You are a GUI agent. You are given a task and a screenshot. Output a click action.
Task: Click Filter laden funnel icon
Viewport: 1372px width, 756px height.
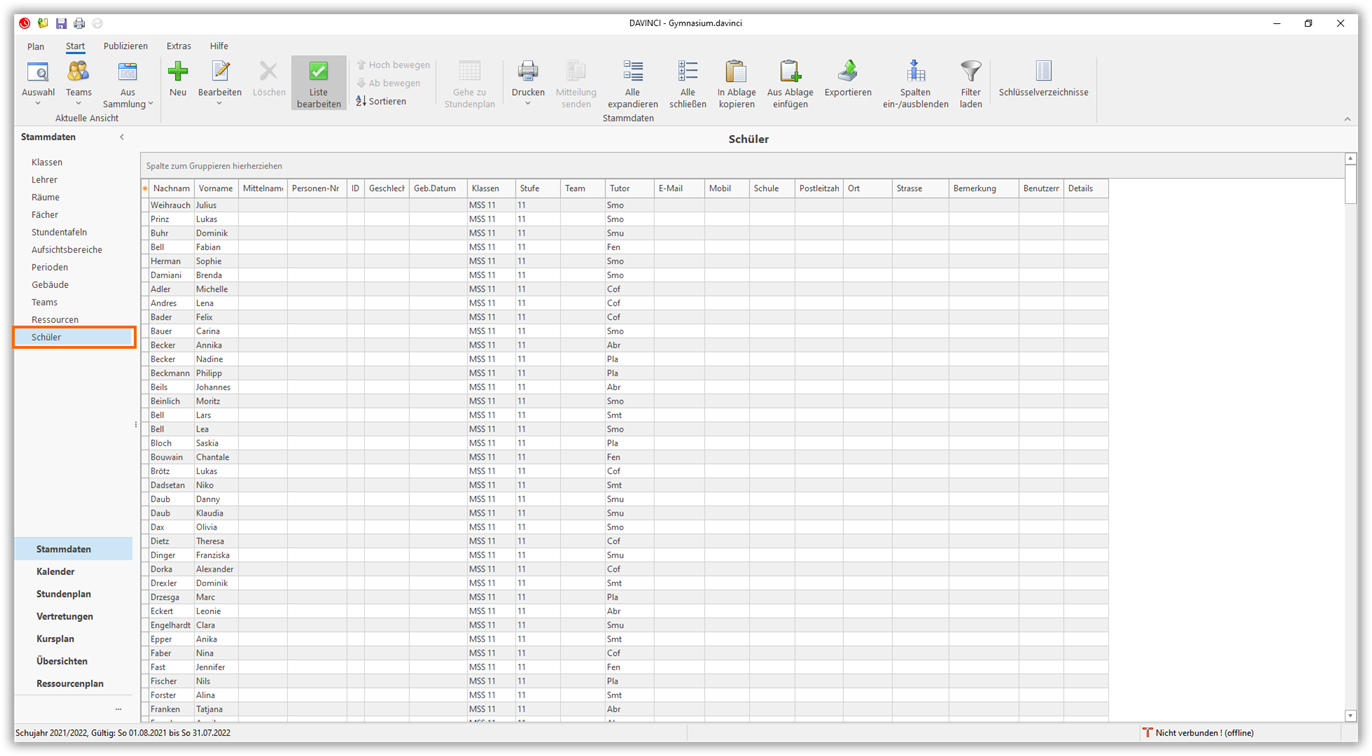tap(970, 72)
